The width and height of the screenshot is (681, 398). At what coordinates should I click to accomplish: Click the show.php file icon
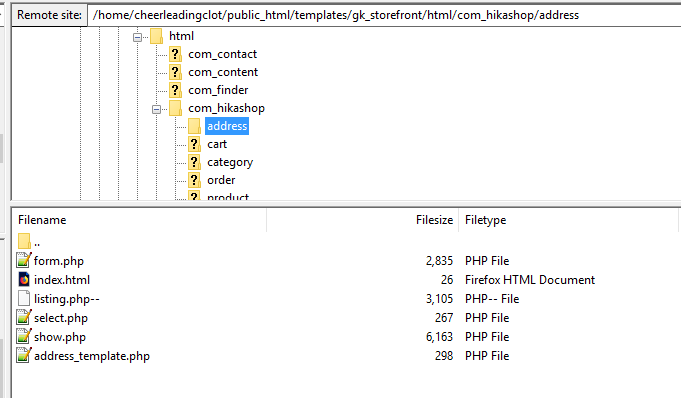pyautogui.click(x=24, y=336)
